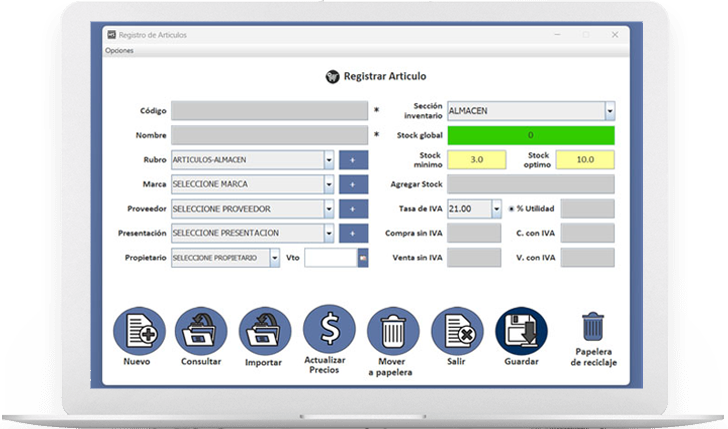Viewport: 728px width, 429px height.
Task: Click the plus button next to Proveedor
Action: coord(353,209)
